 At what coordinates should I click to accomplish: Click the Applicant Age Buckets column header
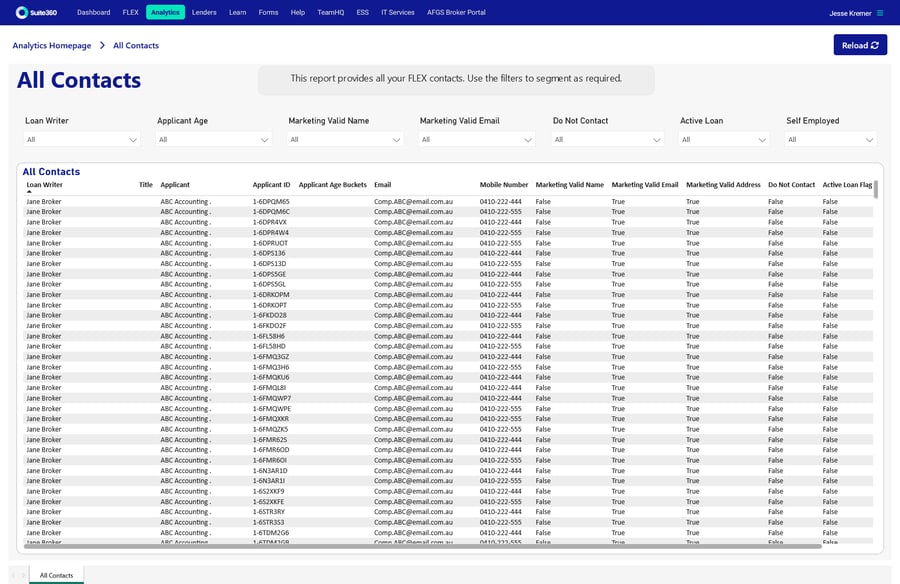click(332, 184)
